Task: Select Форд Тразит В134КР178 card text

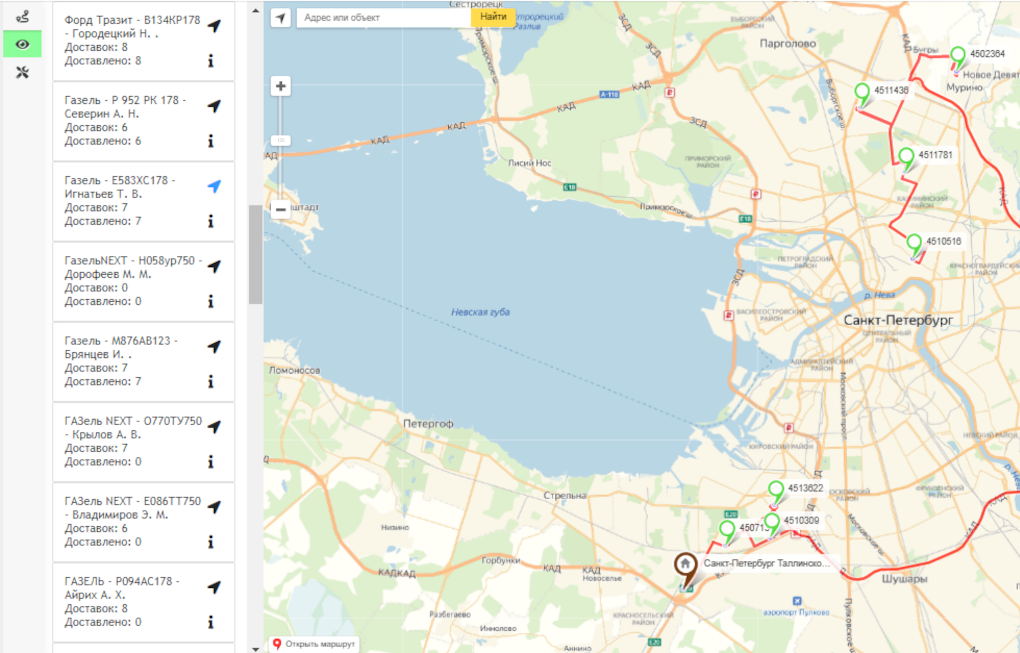Action: (x=133, y=40)
